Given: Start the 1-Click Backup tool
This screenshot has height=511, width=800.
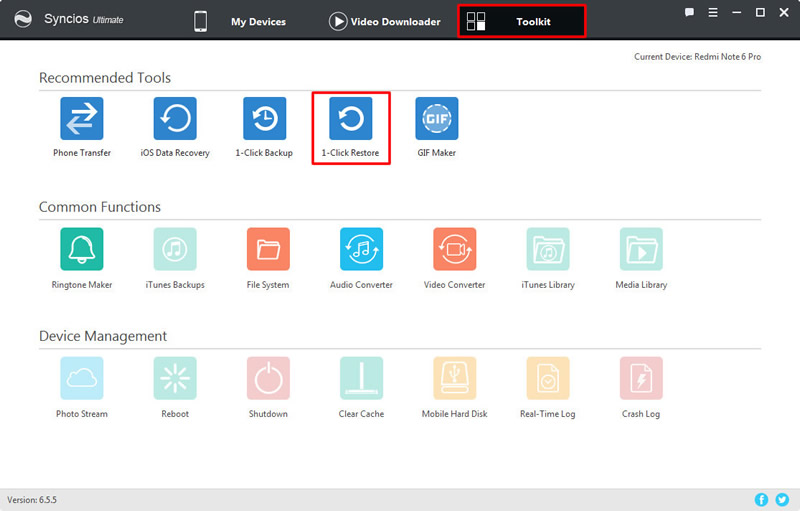Looking at the screenshot, I should click(264, 118).
